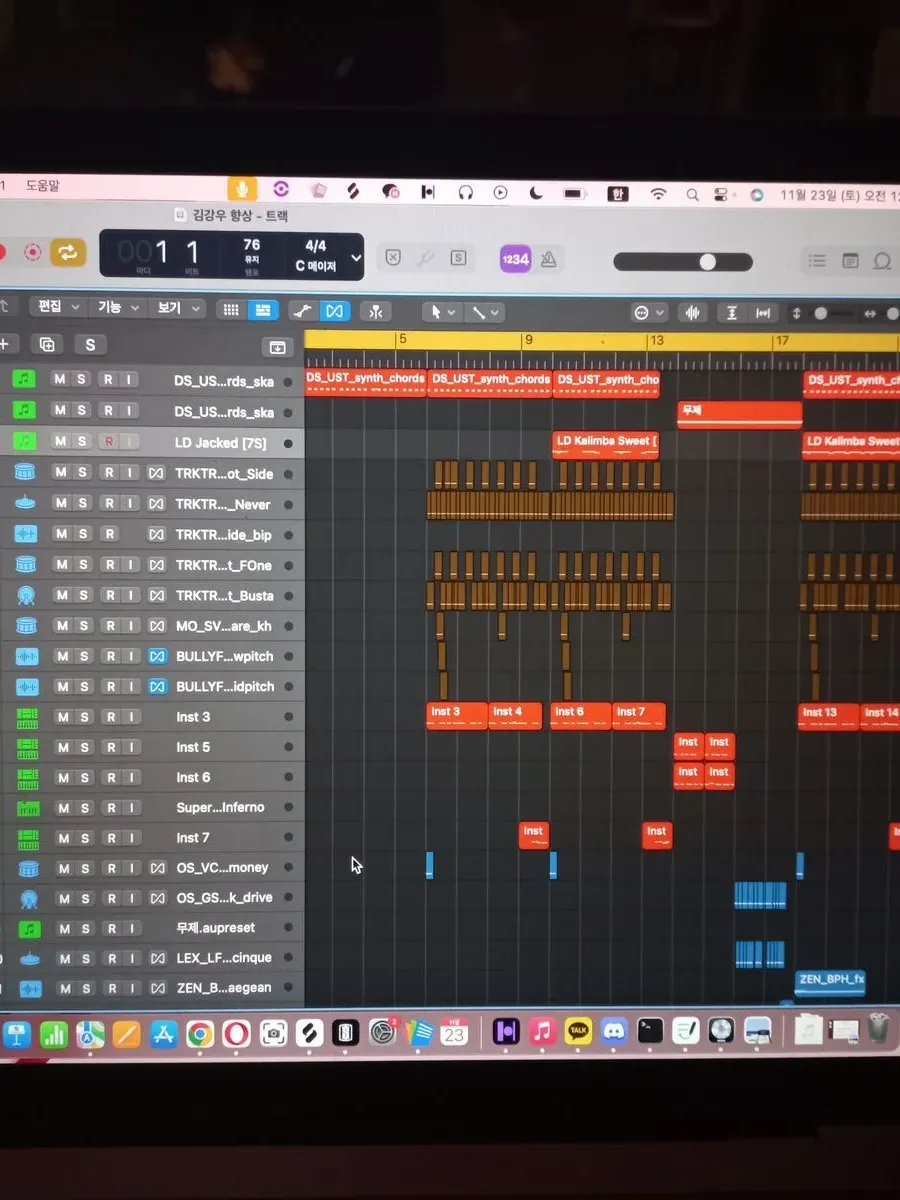Click the keyboard icon on Inst 3 track

click(26, 717)
